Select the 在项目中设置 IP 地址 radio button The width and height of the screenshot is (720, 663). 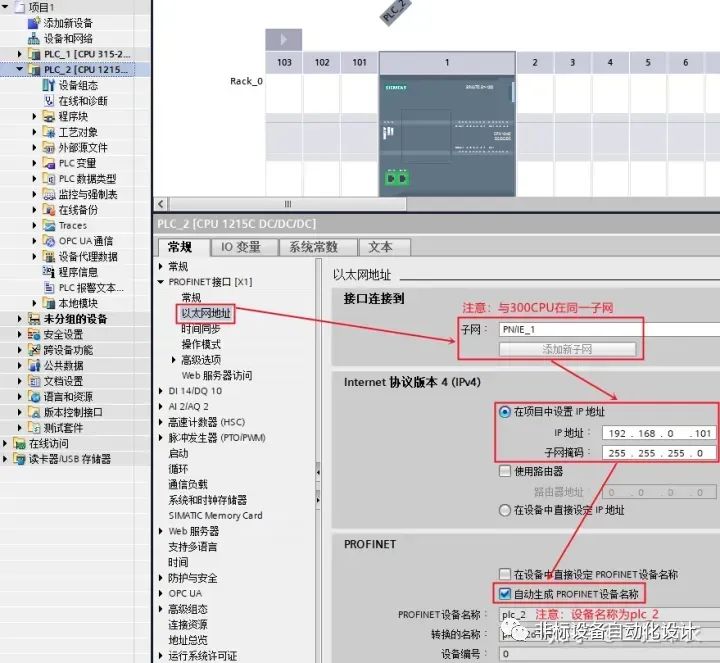[505, 411]
